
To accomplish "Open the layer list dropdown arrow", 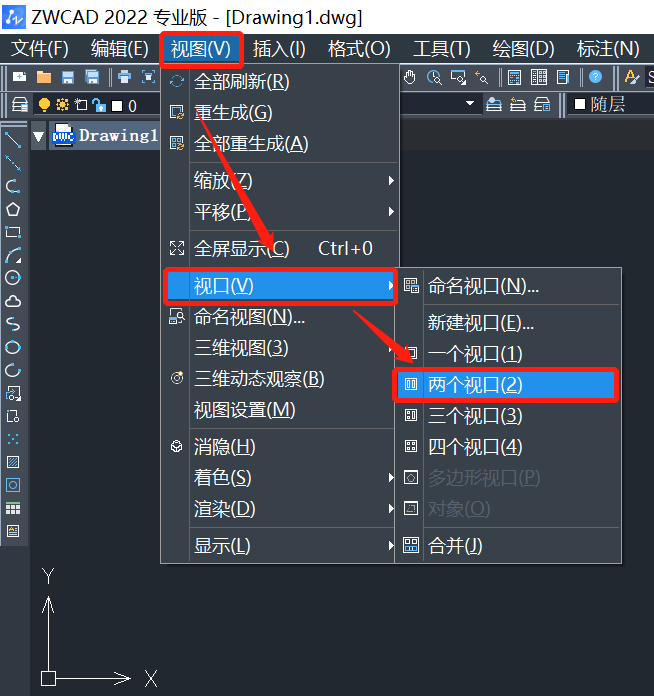I will pyautogui.click(x=470, y=103).
